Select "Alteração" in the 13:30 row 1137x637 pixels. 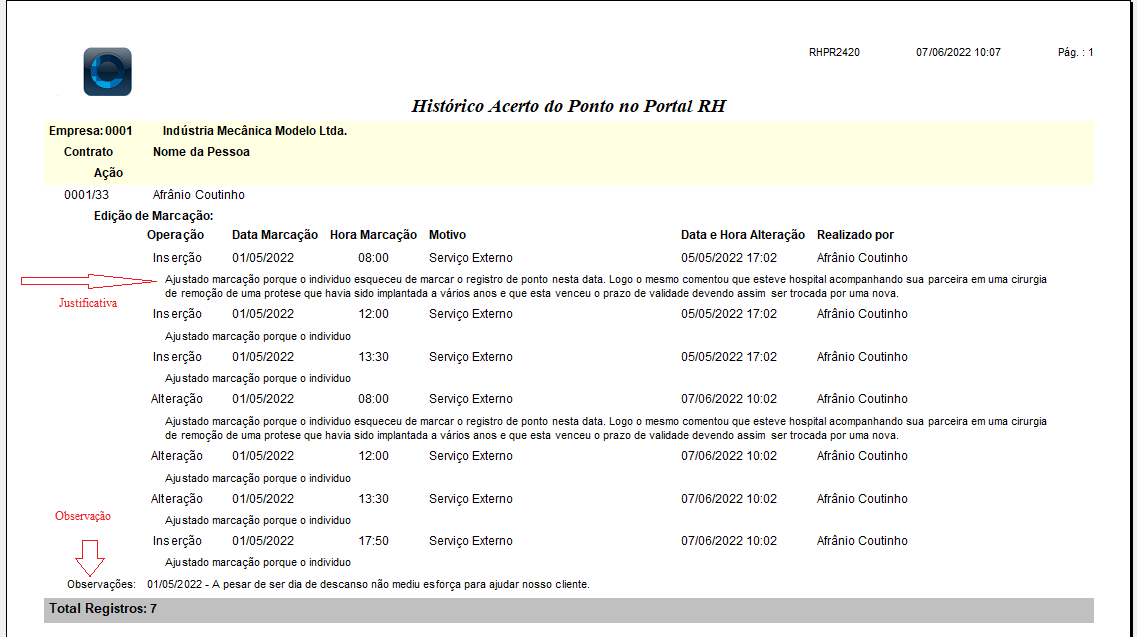click(177, 499)
